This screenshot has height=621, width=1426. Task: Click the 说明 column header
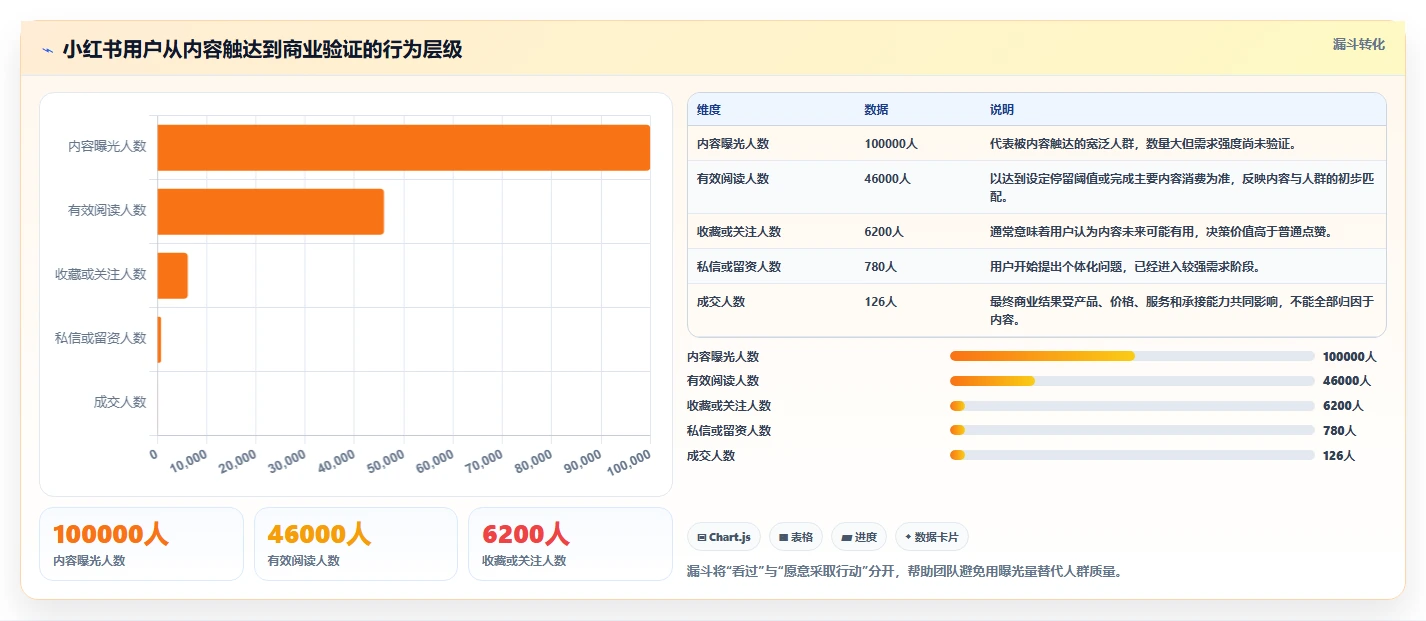1002,109
